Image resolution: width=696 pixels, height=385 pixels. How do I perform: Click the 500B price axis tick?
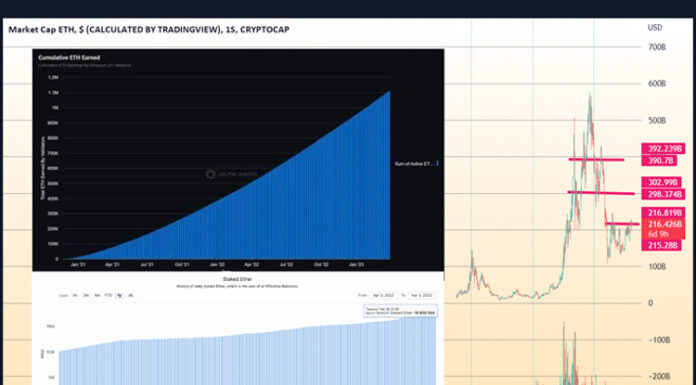point(656,120)
